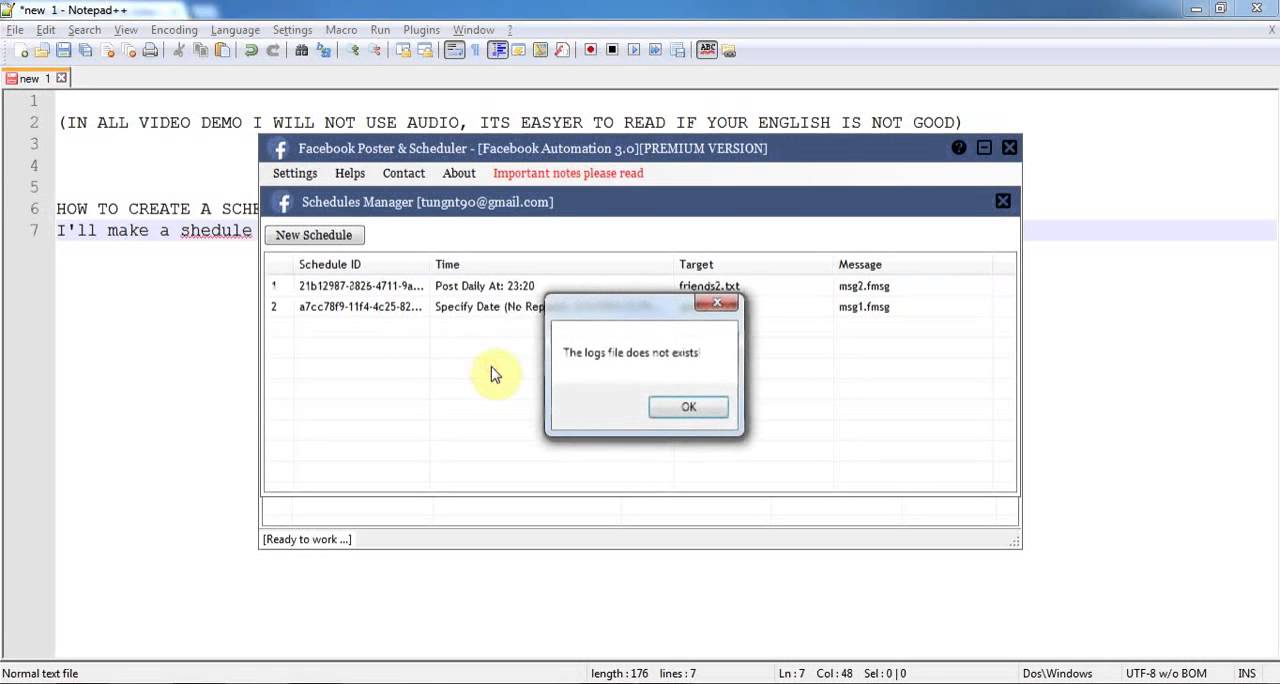Viewport: 1280px width, 684px height.
Task: Click the Replace toolbar icon
Action: pos(324,50)
